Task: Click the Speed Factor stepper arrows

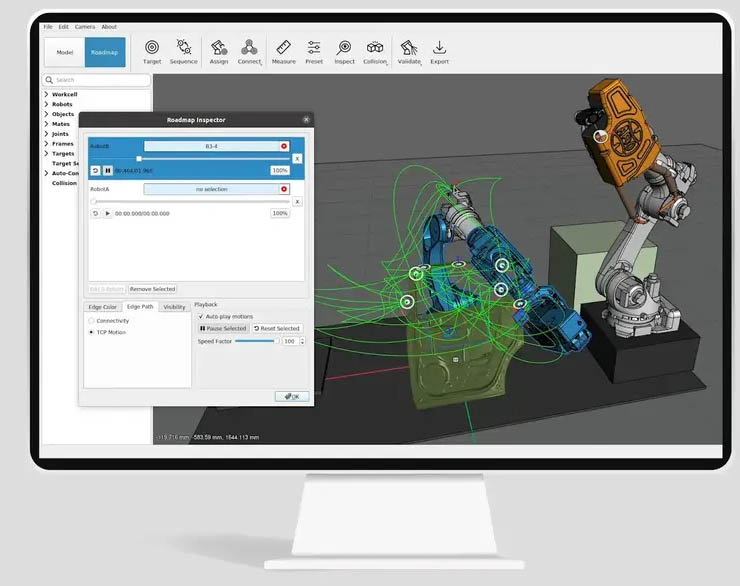Action: click(302, 341)
